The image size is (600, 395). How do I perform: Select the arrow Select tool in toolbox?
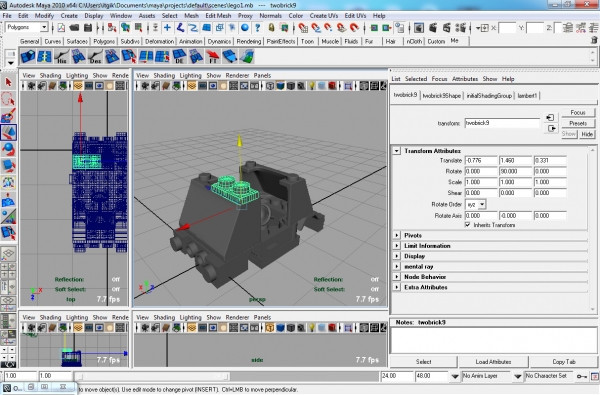[8, 83]
